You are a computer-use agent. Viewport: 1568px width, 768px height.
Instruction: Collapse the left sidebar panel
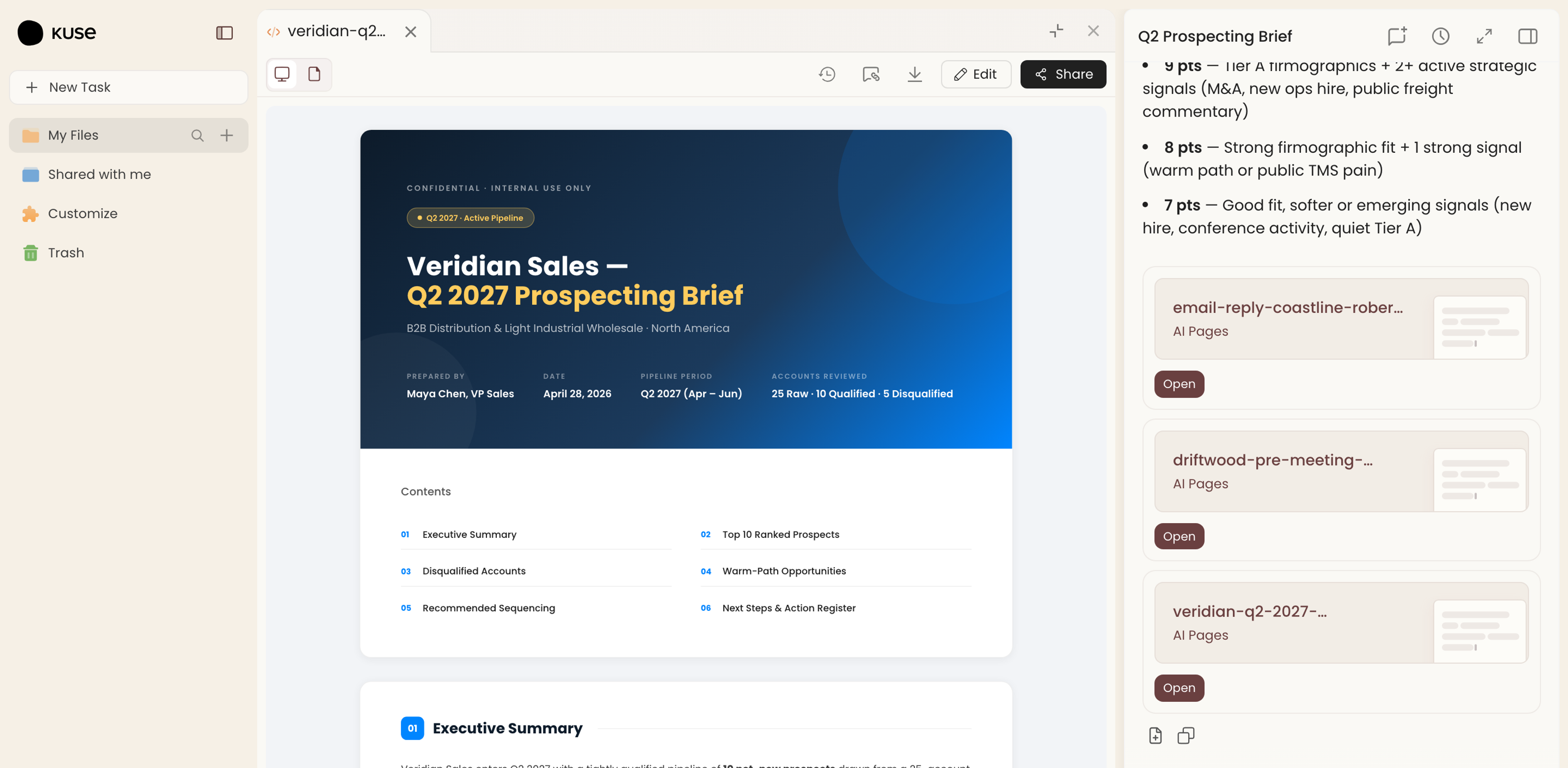(224, 33)
